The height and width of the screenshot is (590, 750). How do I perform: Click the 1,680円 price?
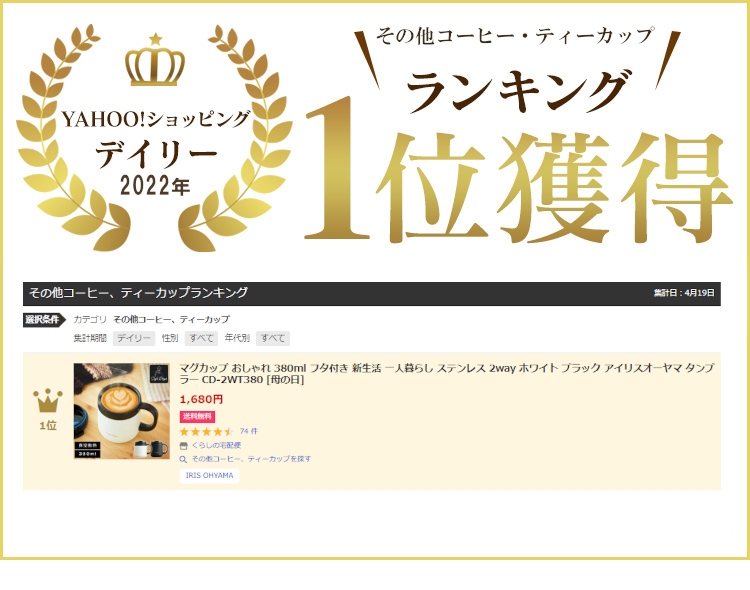coord(201,399)
